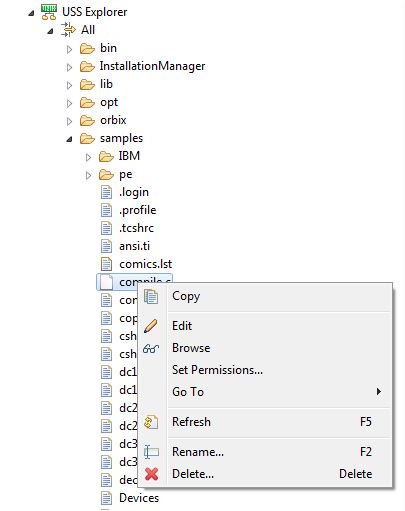Select the .profile file

point(137,210)
